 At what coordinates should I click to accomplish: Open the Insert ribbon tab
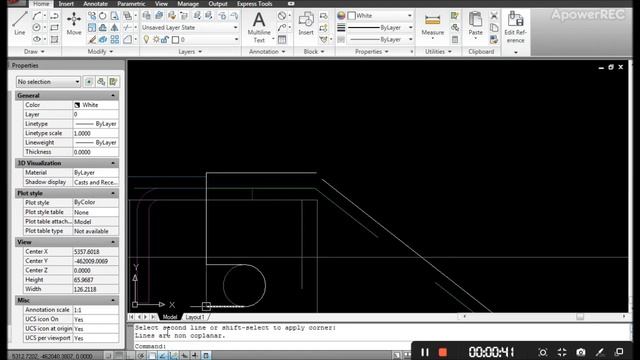pos(66,4)
